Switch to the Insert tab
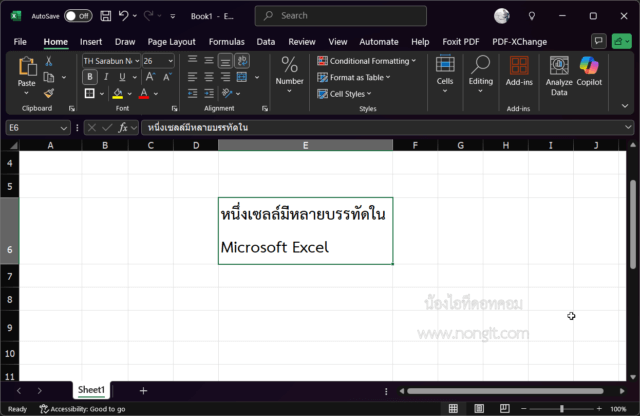Viewport: 640px width, 416px height. point(91,42)
